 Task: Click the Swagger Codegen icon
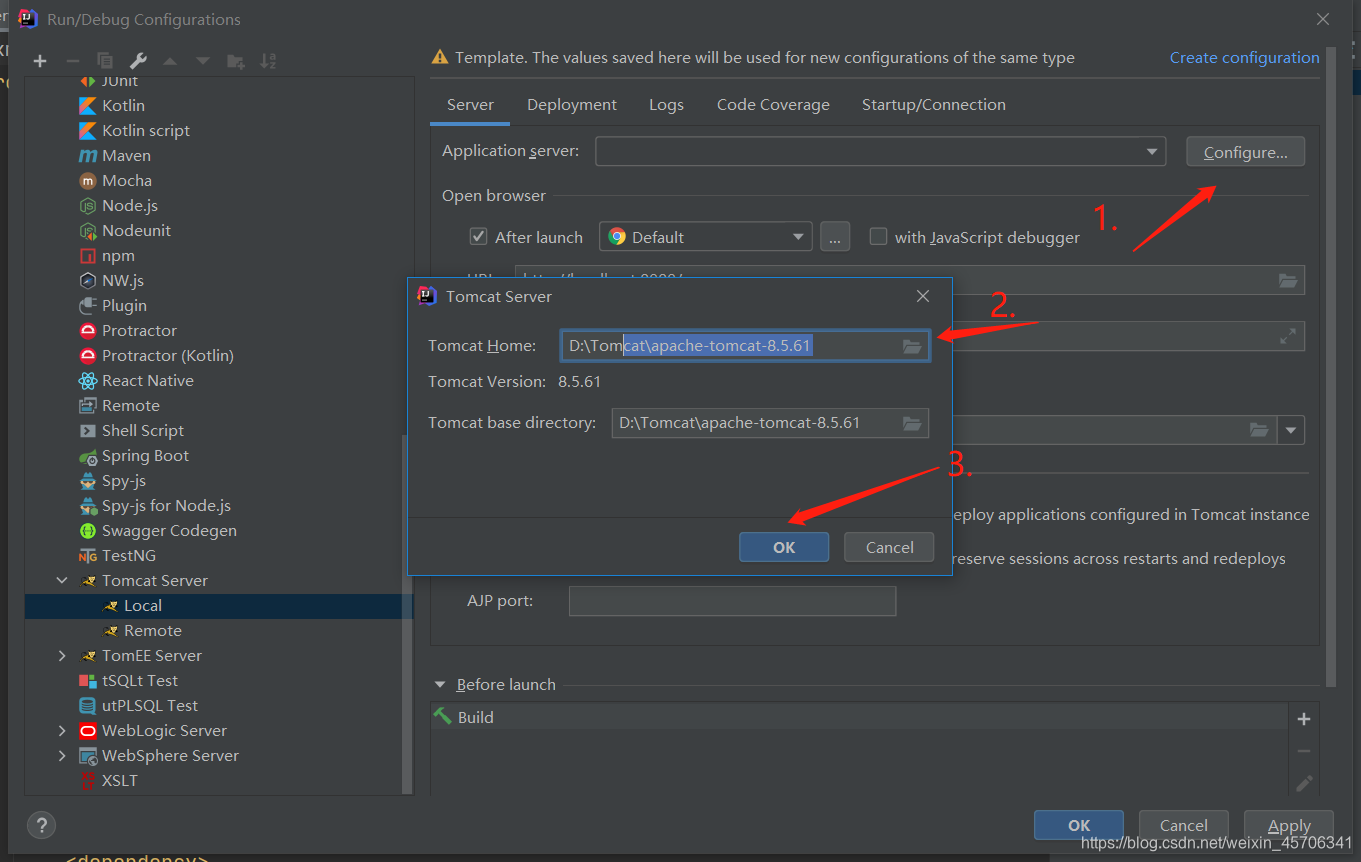(87, 530)
